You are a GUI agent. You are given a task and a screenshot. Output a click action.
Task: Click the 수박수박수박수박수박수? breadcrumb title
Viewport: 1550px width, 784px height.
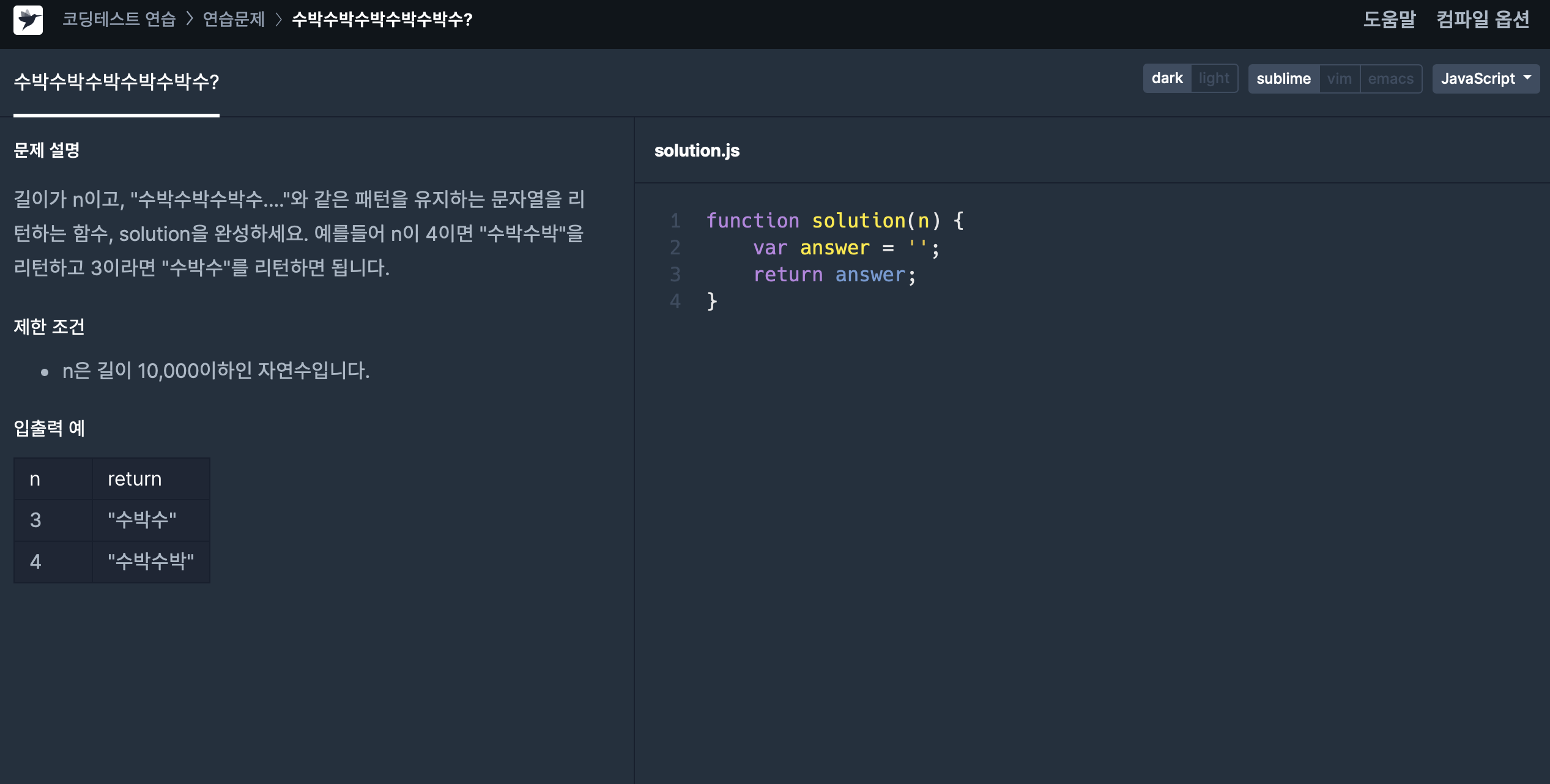click(382, 19)
